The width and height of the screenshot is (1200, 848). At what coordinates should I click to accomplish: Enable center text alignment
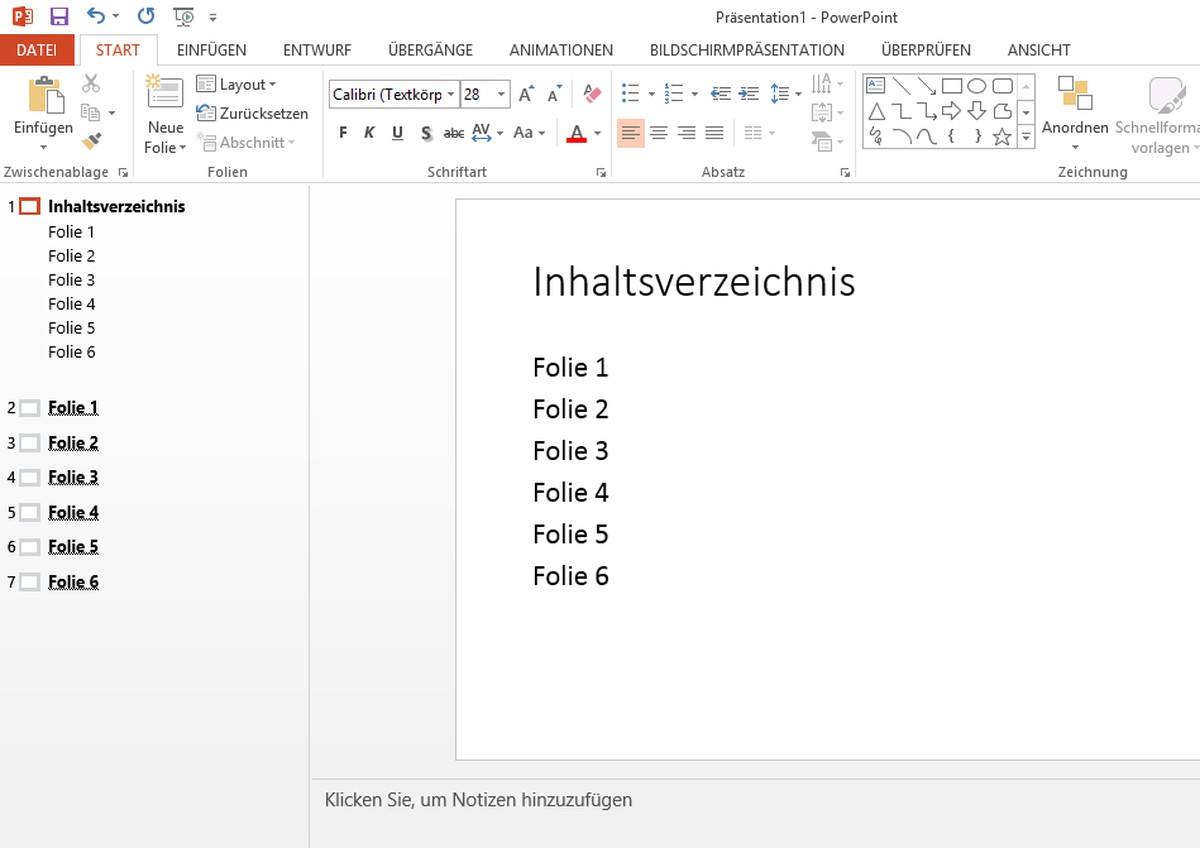(658, 133)
